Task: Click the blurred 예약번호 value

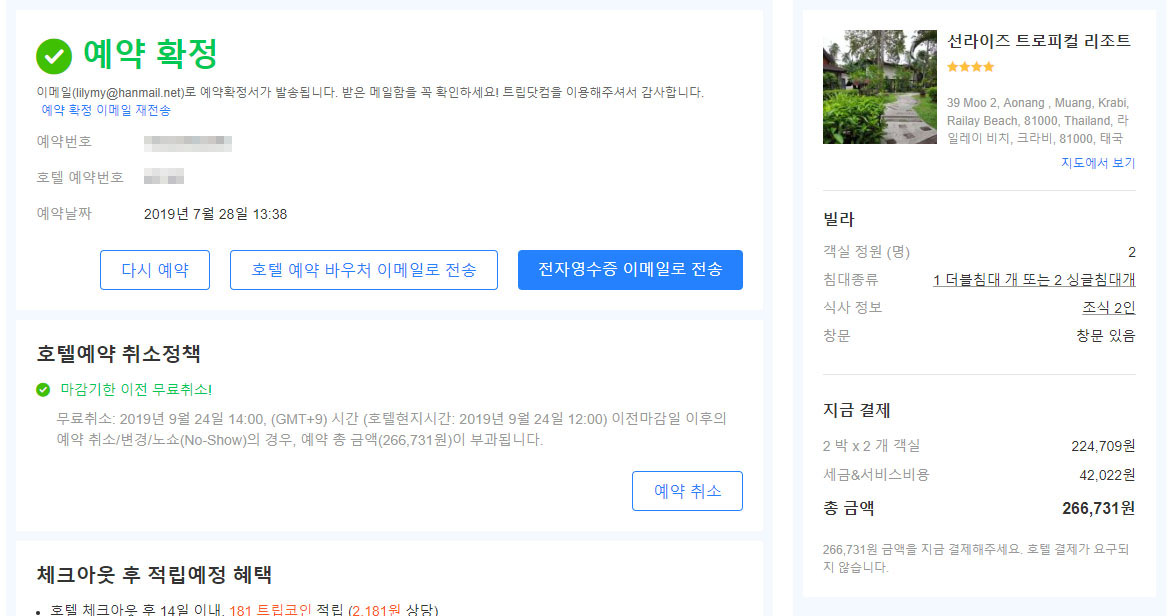Action: coord(188,143)
